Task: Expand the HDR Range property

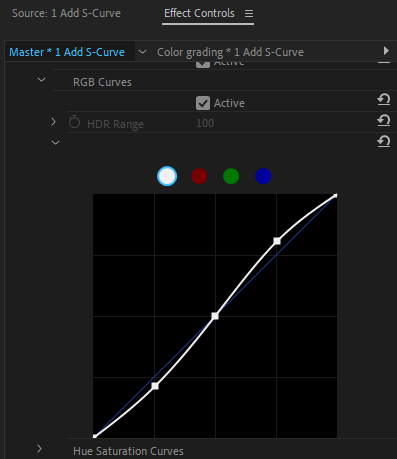Action: point(53,122)
